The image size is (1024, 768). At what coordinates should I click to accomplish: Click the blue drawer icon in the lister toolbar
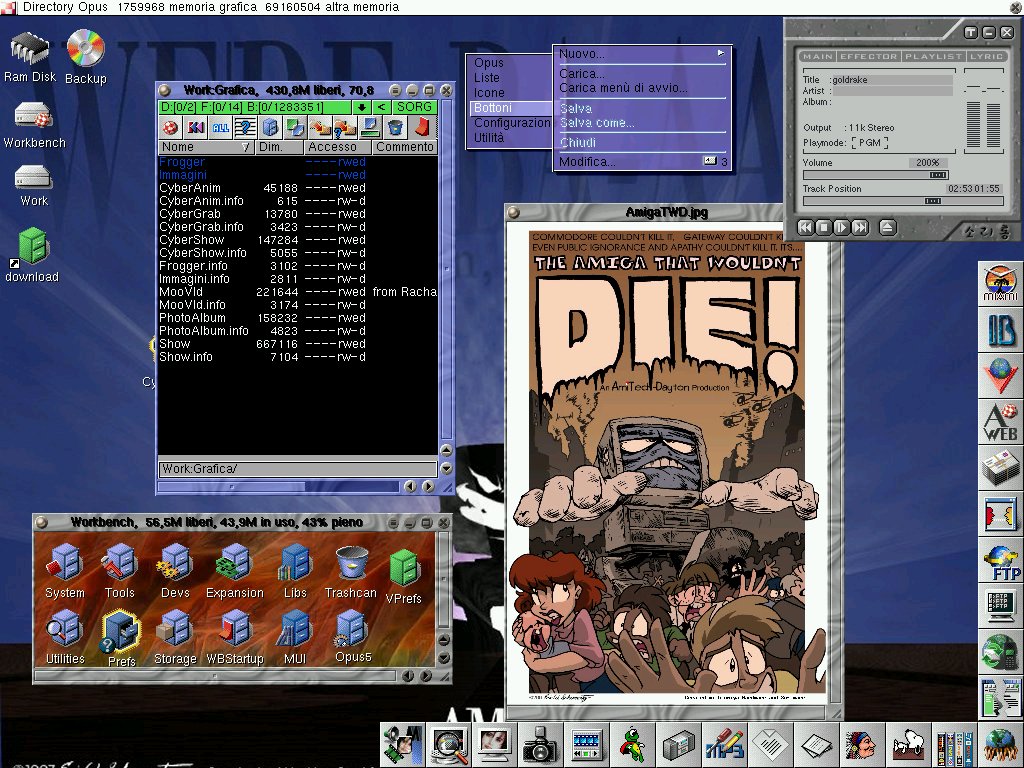pos(270,127)
